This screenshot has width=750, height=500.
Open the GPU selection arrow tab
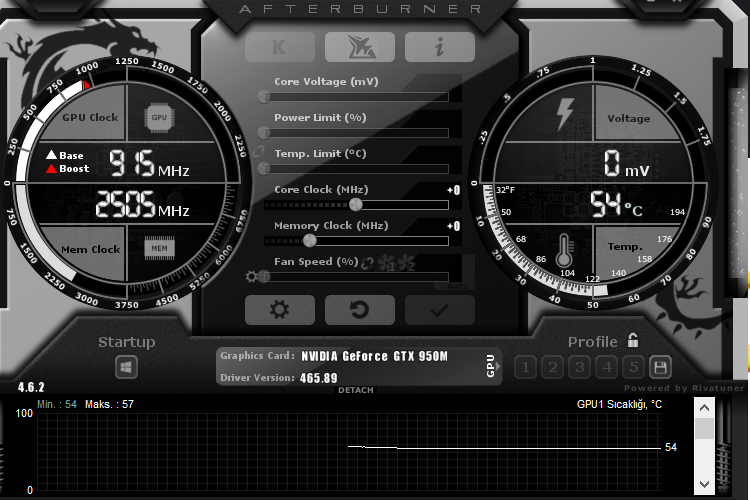[x=493, y=367]
